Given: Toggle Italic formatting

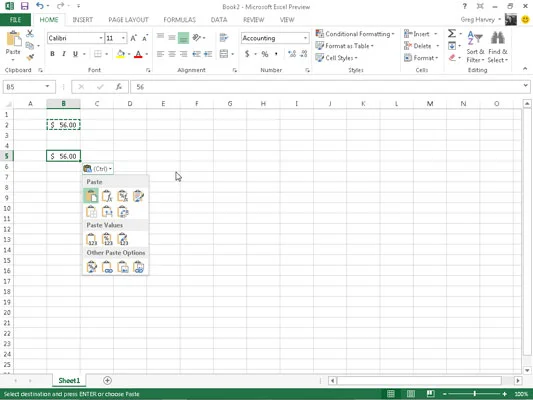Looking at the screenshot, I should (x=64, y=54).
